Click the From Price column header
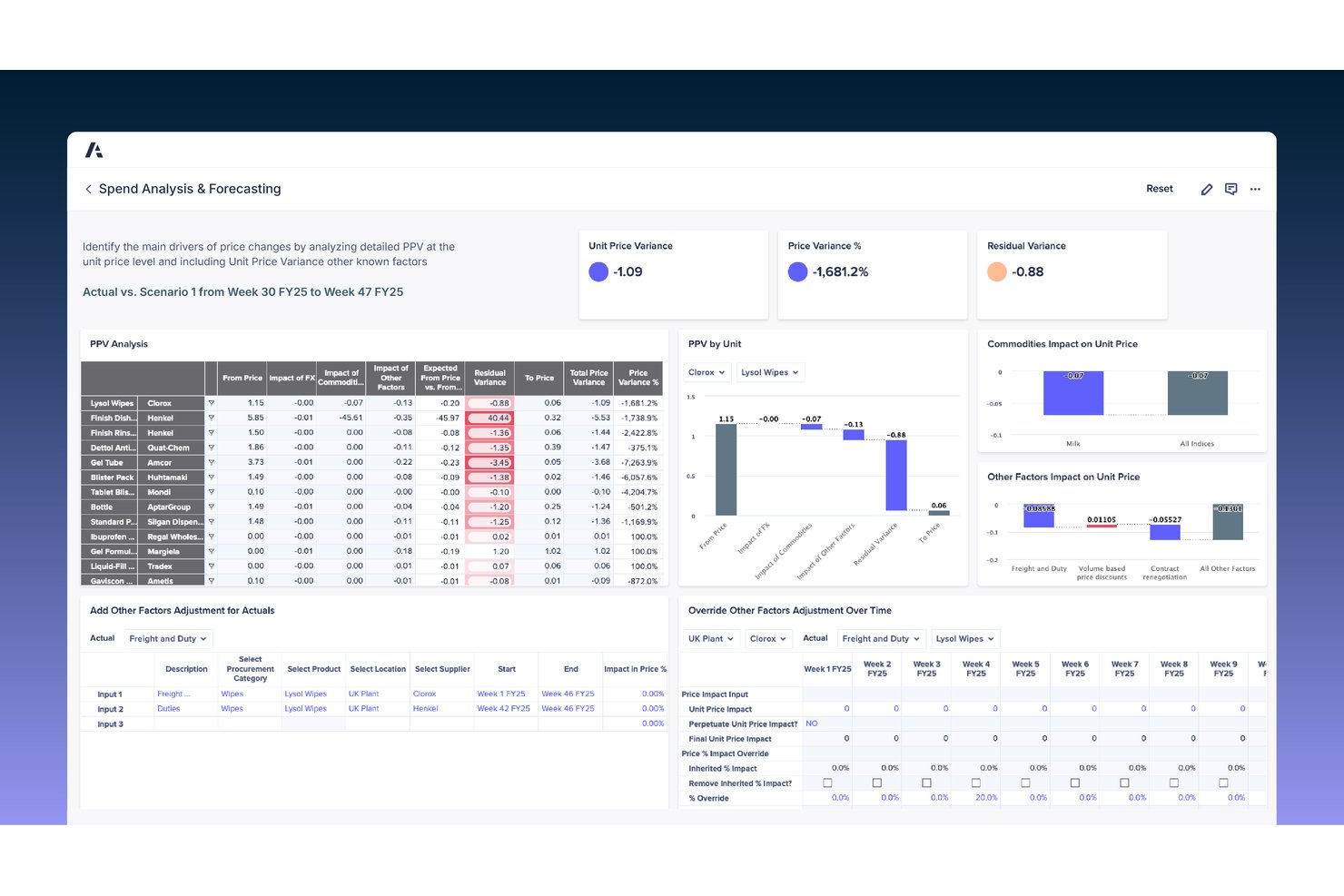1344x896 pixels. [242, 378]
